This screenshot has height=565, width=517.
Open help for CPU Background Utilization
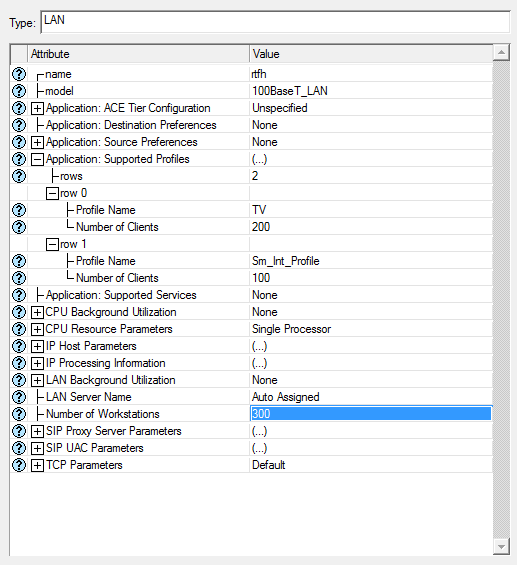[x=19, y=312]
